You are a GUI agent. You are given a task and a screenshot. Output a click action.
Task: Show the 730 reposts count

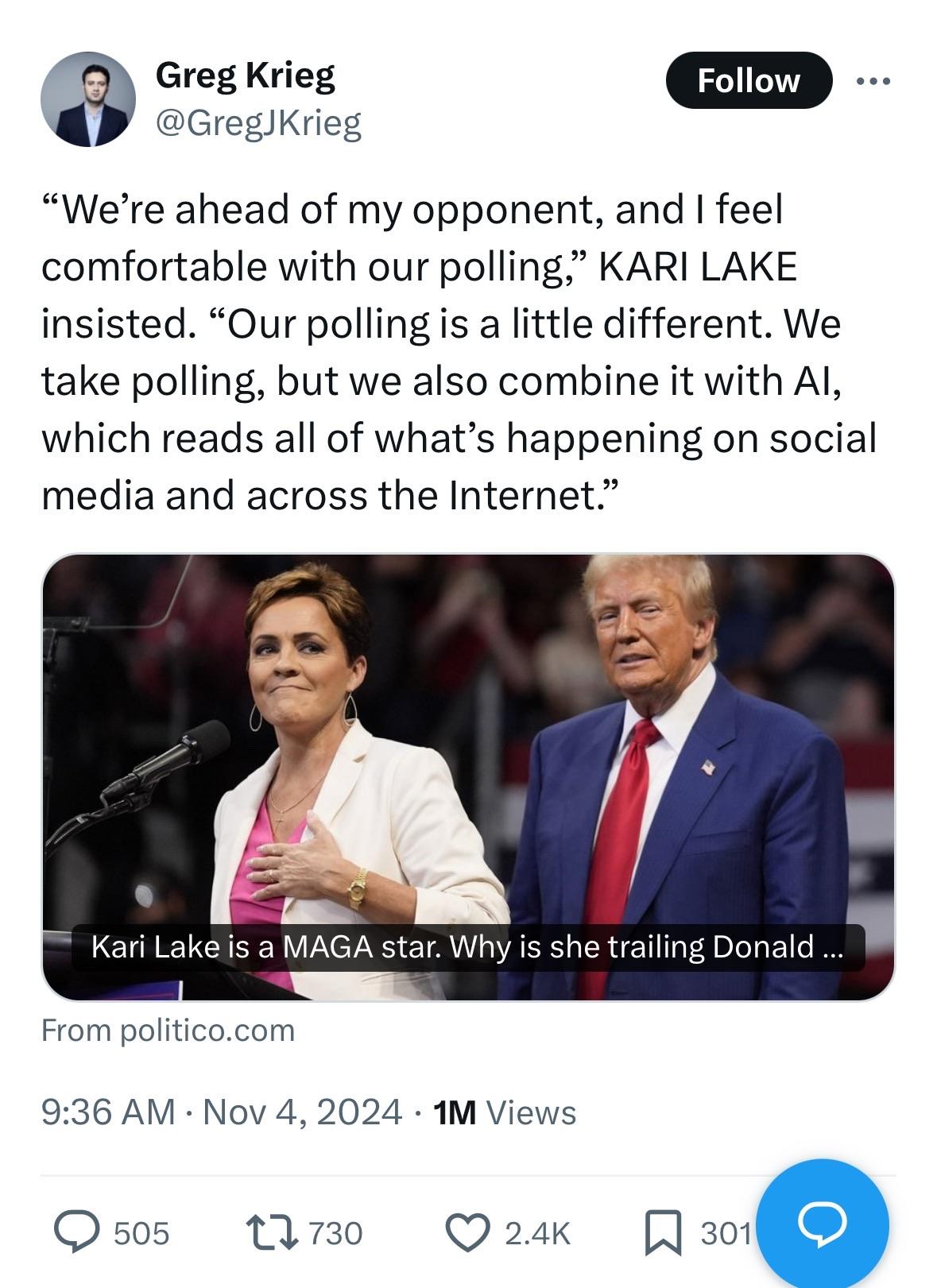335,1233
